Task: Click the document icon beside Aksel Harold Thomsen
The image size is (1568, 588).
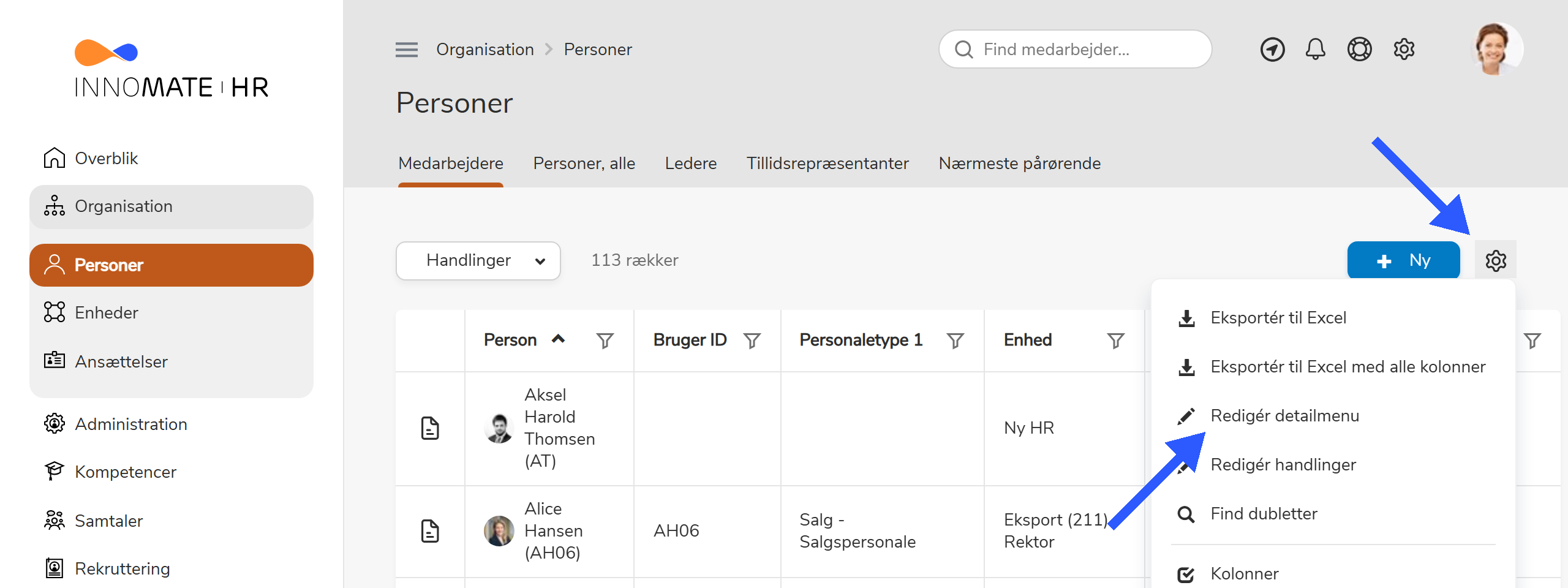Action: pos(431,428)
